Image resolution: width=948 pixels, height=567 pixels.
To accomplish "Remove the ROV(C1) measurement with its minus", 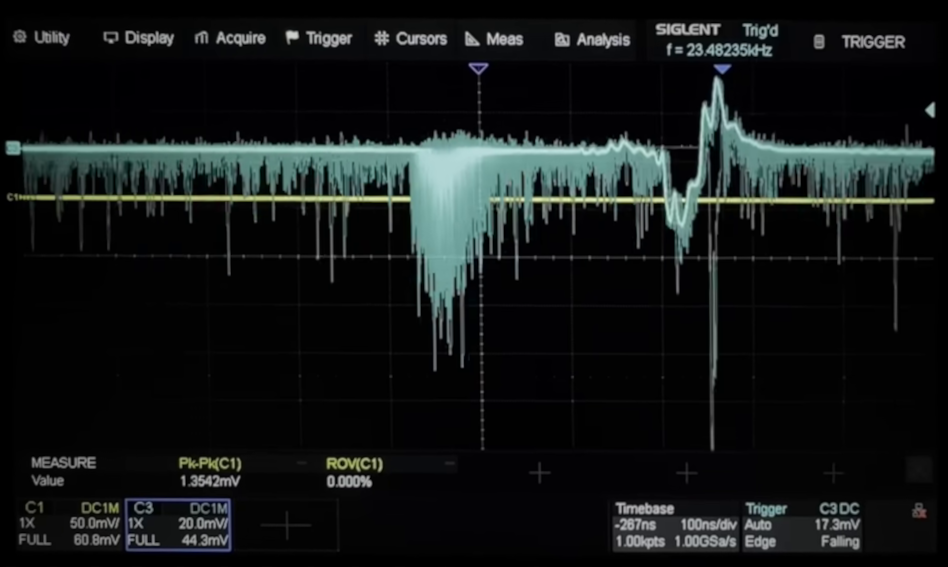I will tap(449, 464).
